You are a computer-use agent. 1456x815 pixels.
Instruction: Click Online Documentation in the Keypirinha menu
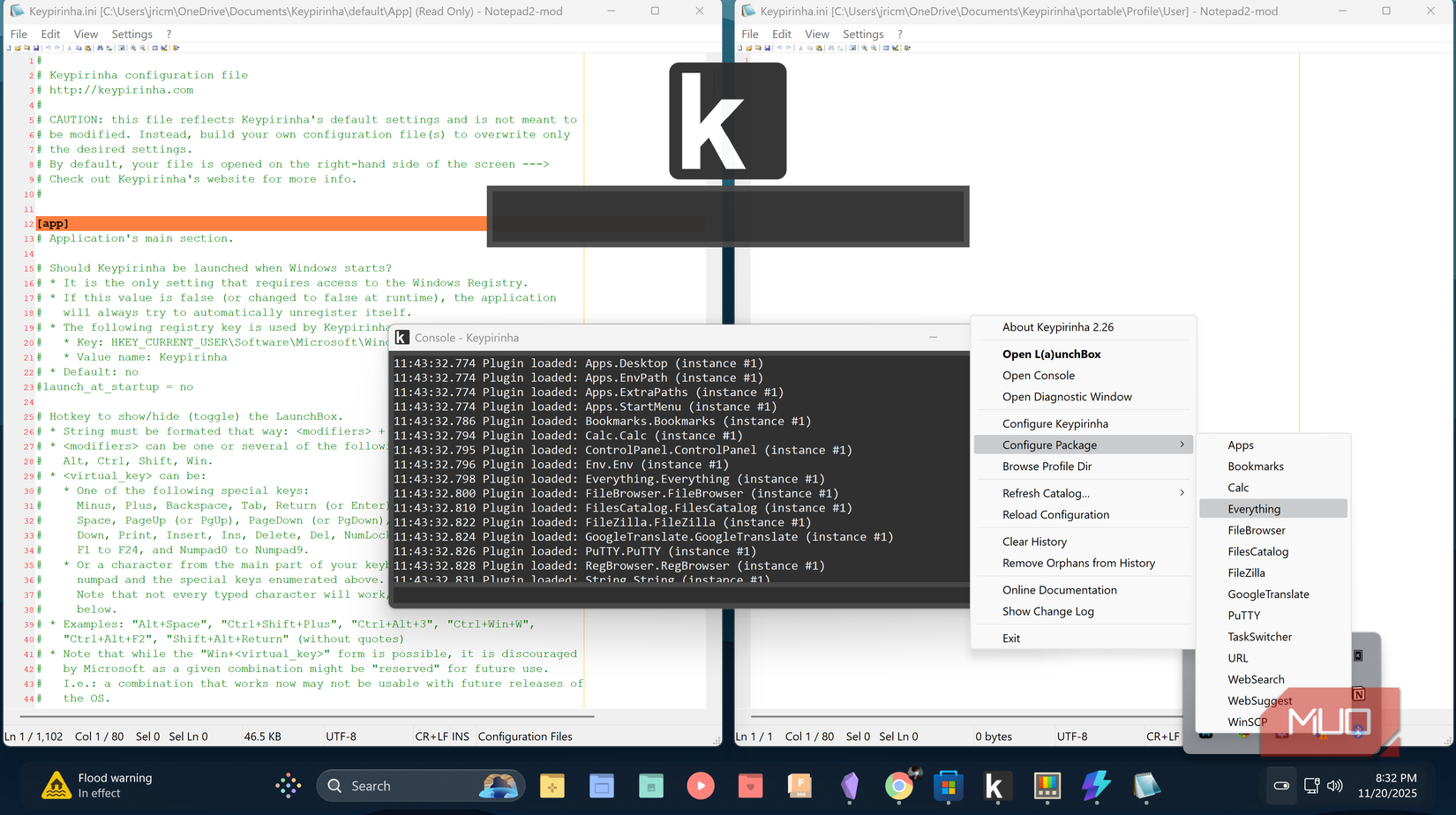tap(1059, 589)
